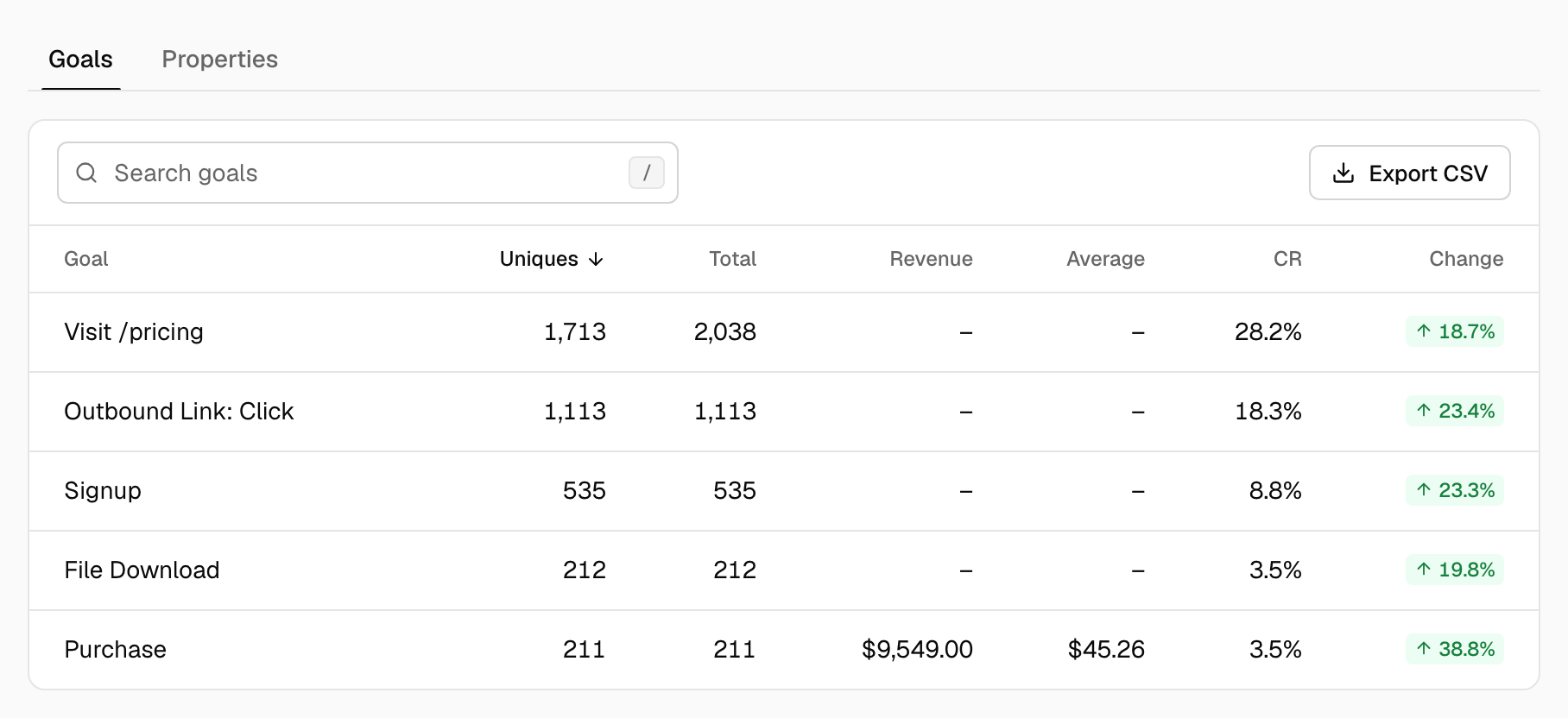Open the Signup goal row

(784, 491)
